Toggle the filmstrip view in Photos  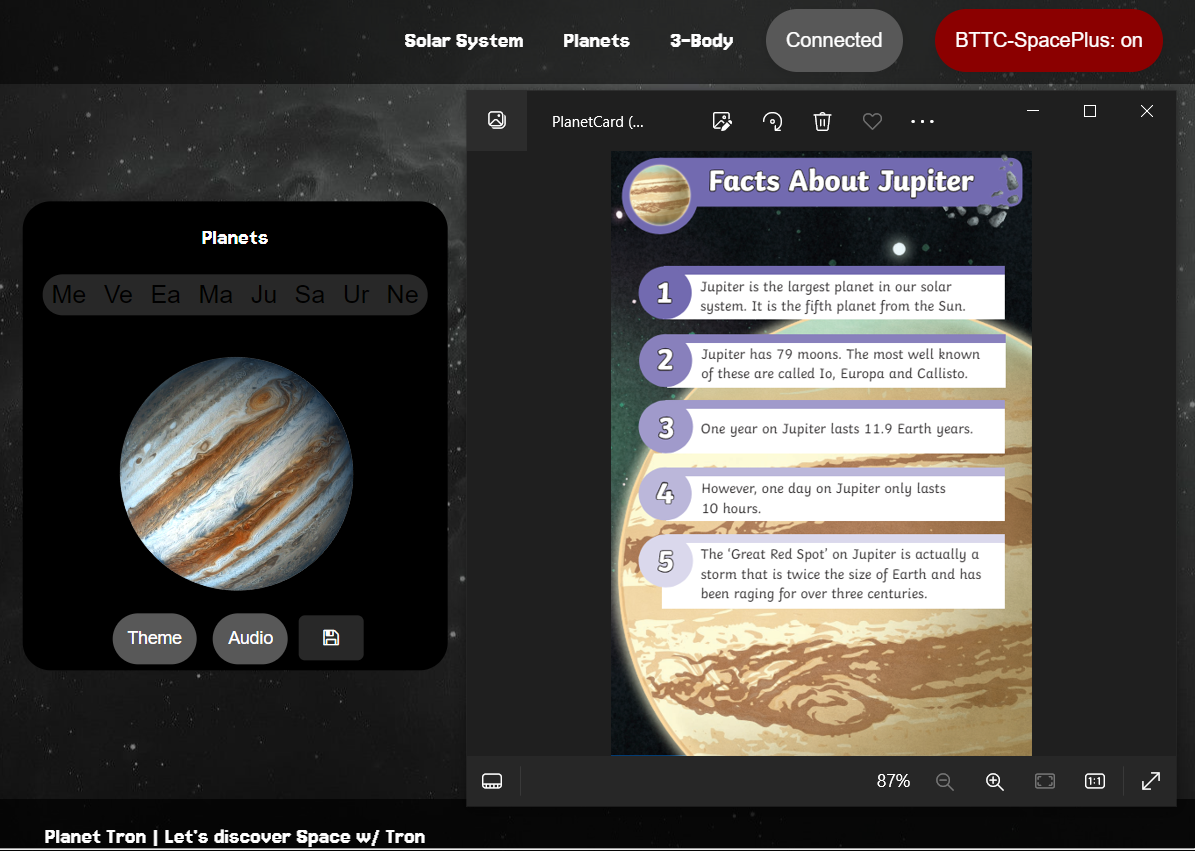click(x=492, y=781)
